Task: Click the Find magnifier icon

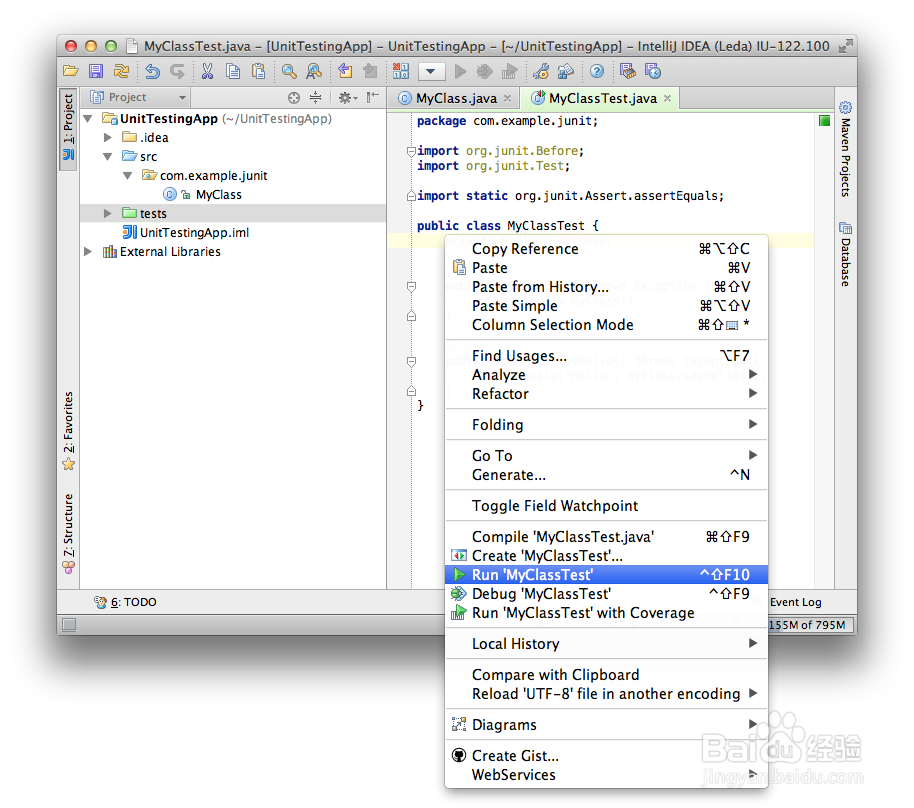Action: (289, 71)
